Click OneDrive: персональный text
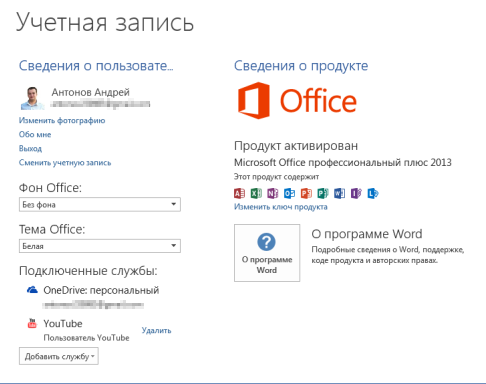486x384 pixels. point(101,290)
